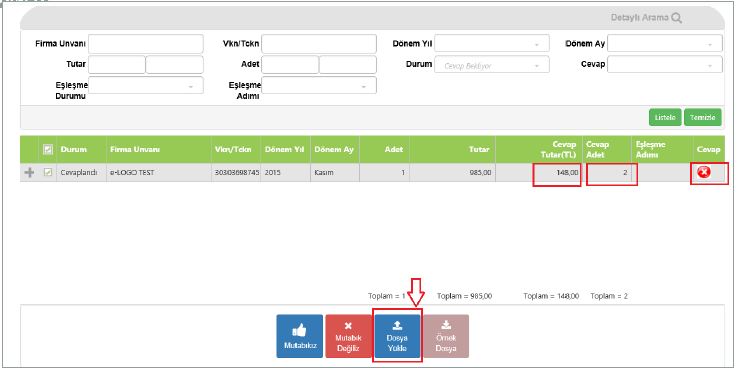
Task: Open the Dönem Ay dropdown
Action: 665,43
